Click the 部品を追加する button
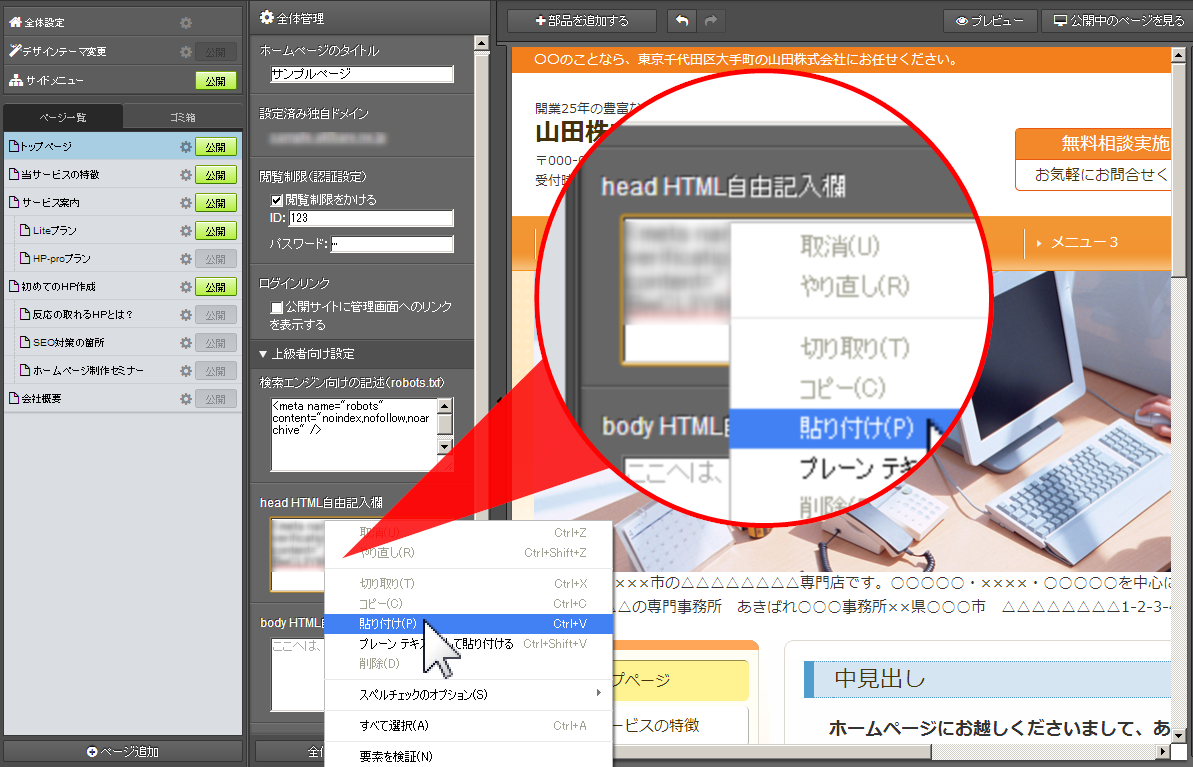Image resolution: width=1193 pixels, height=767 pixels. point(582,21)
